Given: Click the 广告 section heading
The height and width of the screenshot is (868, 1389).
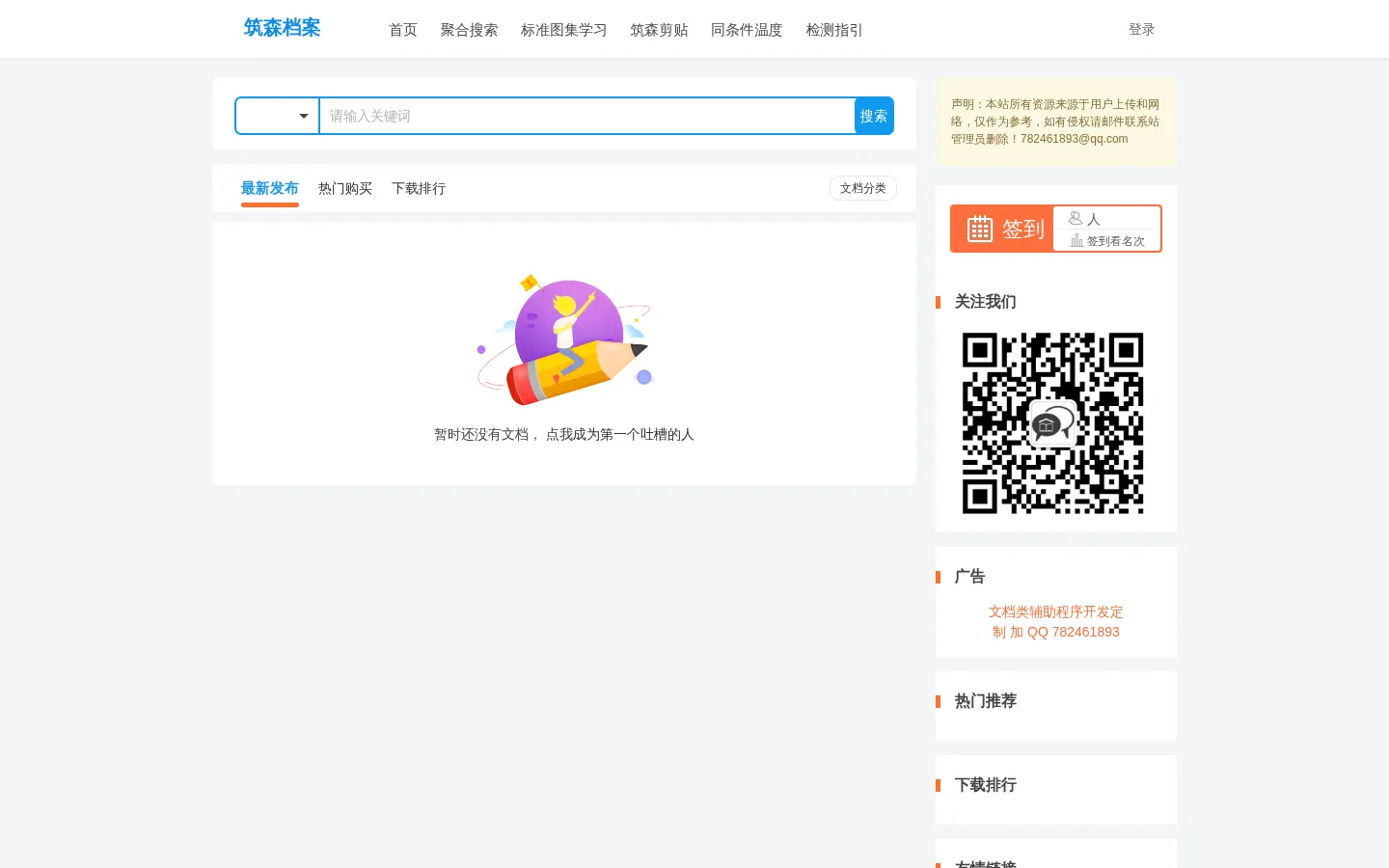Looking at the screenshot, I should point(970,577).
